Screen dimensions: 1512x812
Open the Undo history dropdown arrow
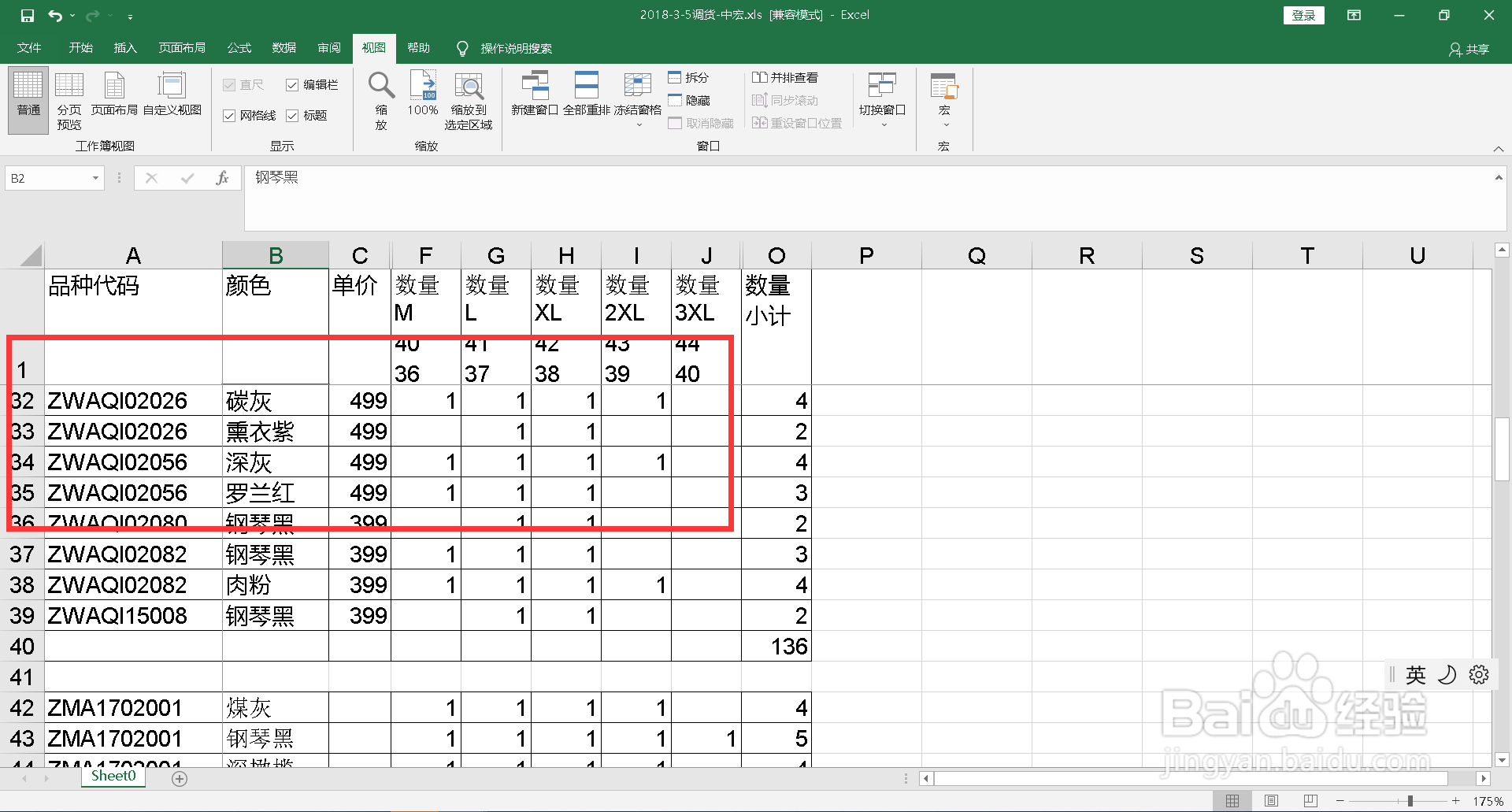pyautogui.click(x=72, y=16)
